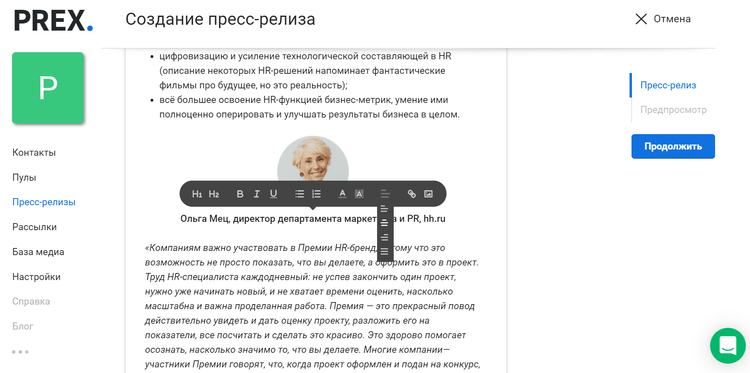
Task: Insert a bulleted list
Action: pyautogui.click(x=299, y=194)
